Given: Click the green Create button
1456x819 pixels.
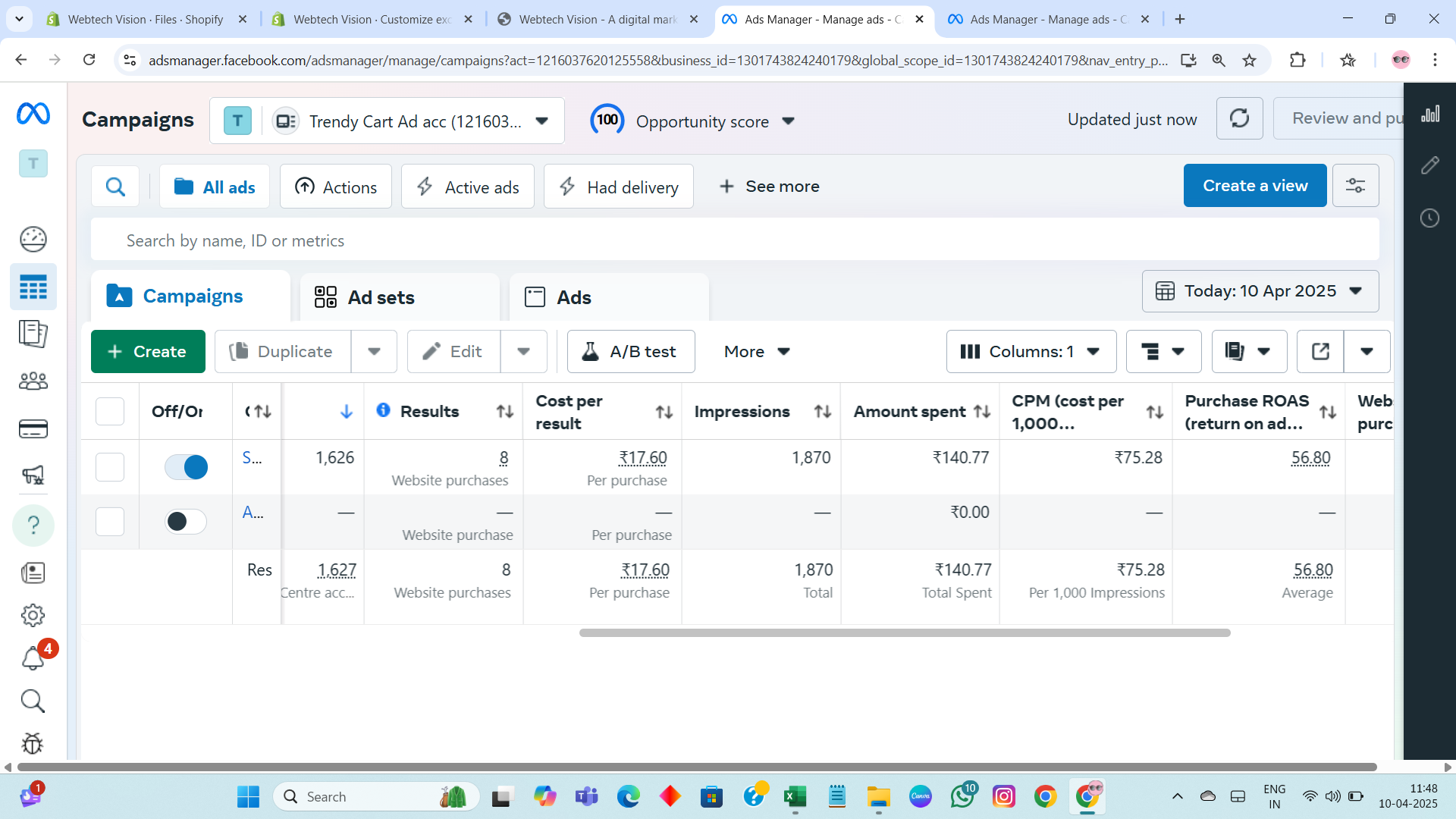Looking at the screenshot, I should 148,352.
